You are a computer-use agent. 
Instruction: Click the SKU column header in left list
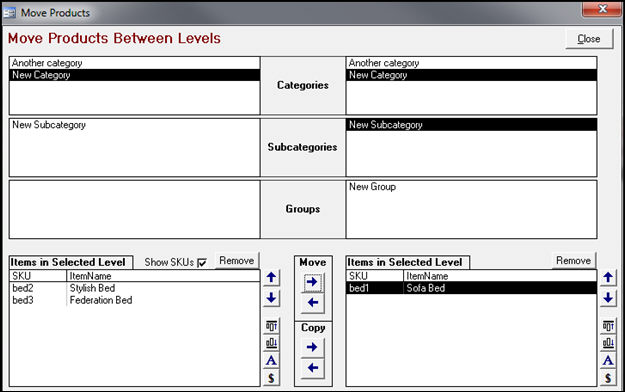[38, 276]
